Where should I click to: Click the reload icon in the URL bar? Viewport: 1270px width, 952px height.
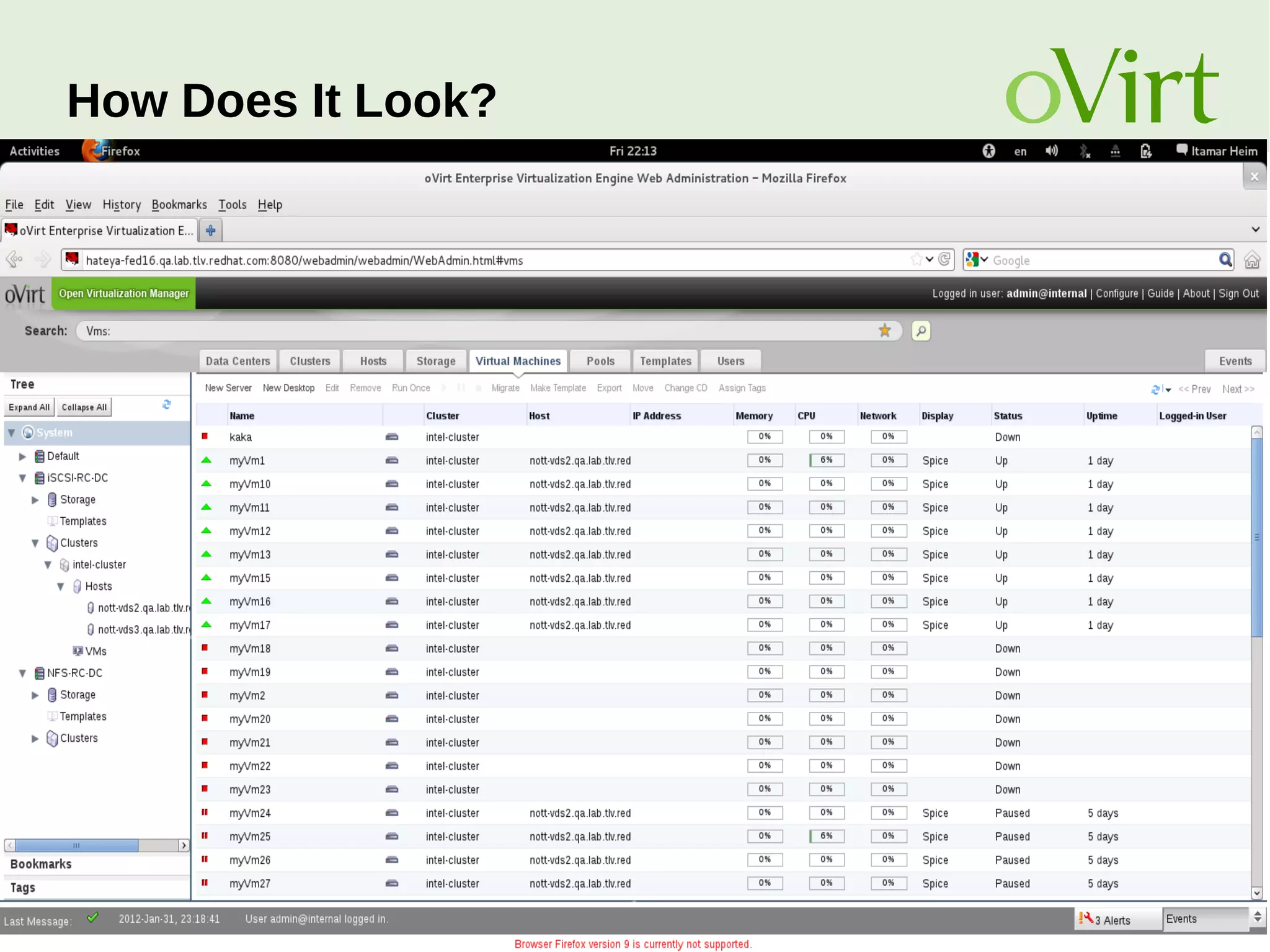click(x=944, y=260)
